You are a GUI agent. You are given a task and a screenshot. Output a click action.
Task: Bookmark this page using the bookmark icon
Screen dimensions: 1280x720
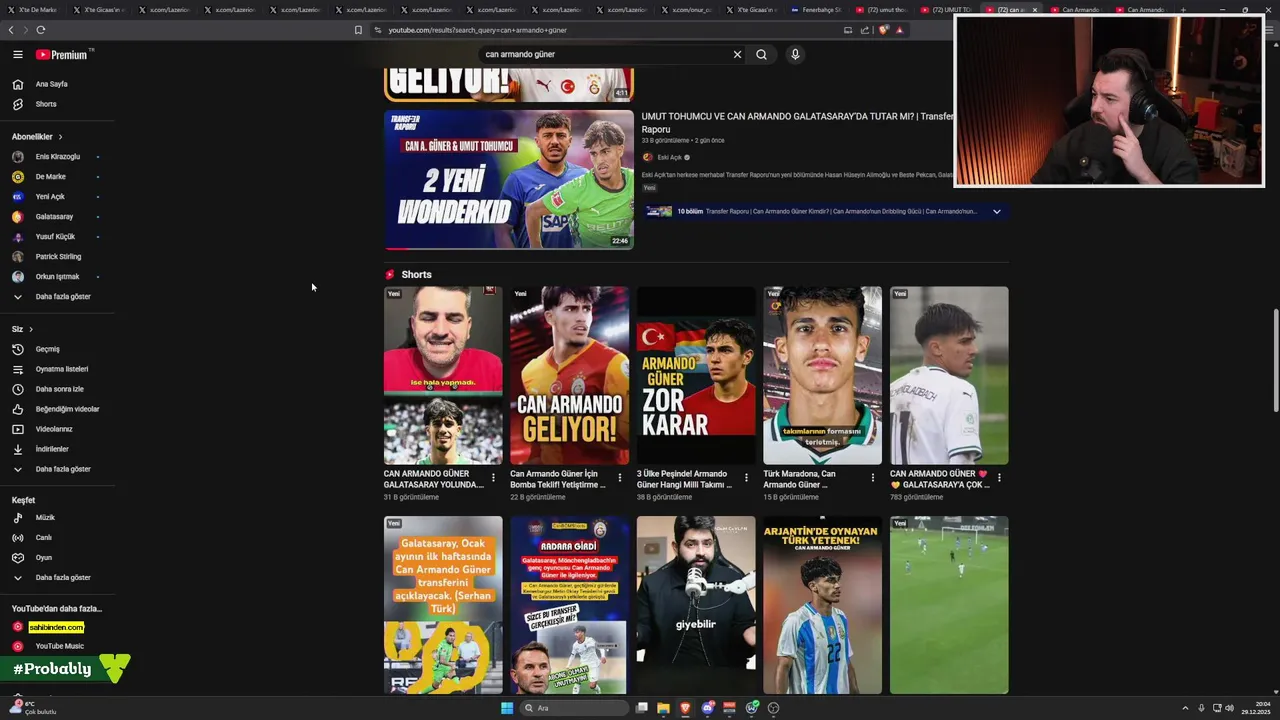[x=358, y=30]
